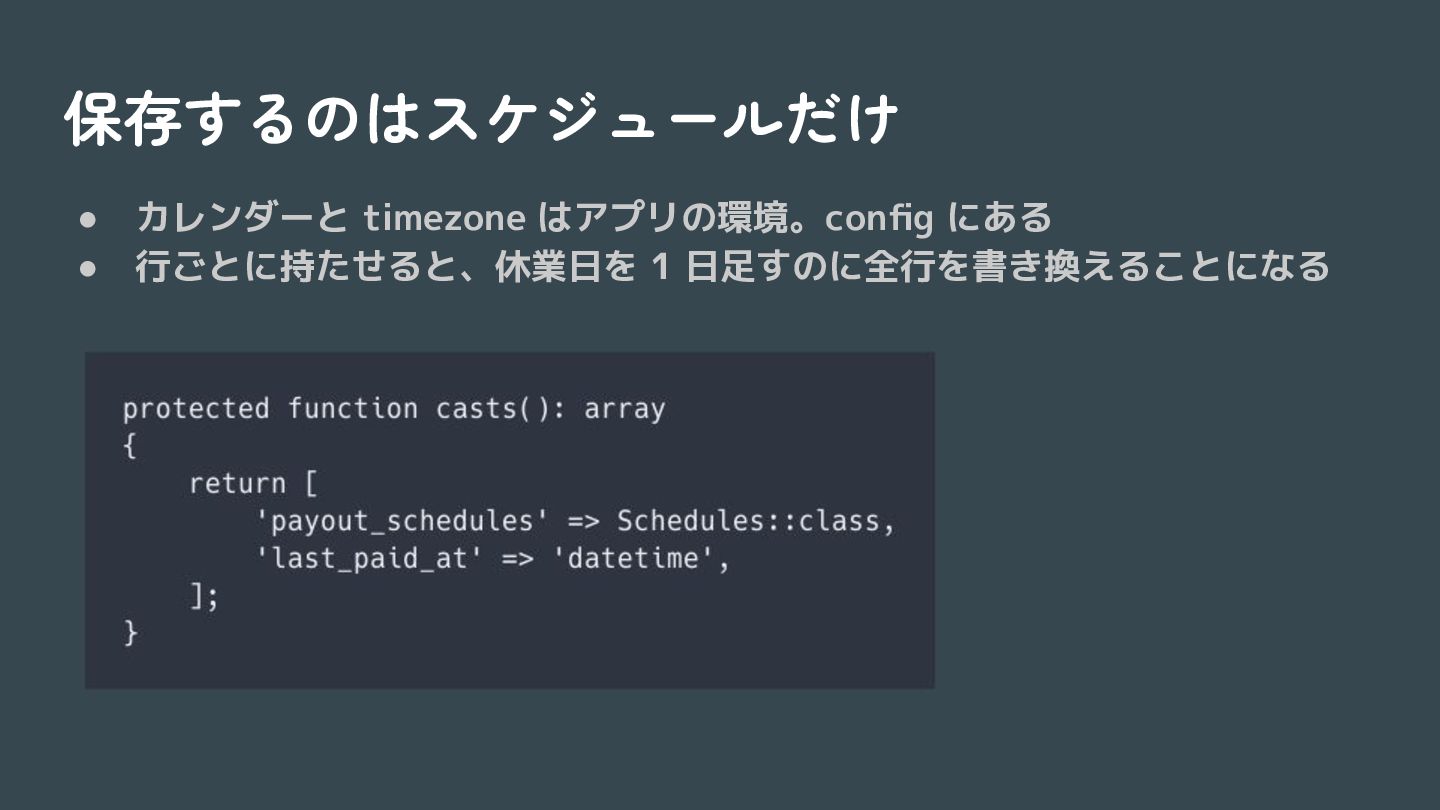Screen dimensions: 1440x810
Task: Click the closing curly brace in code
Action: (x=130, y=633)
